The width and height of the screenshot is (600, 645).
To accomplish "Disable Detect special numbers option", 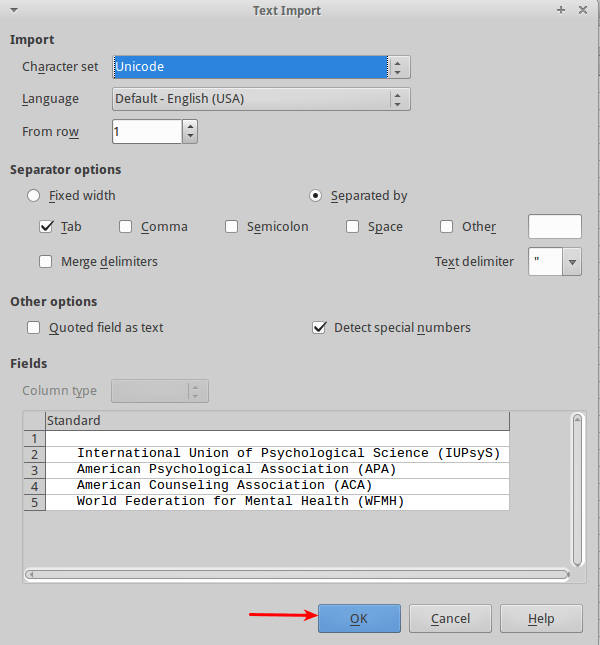I will point(319,327).
